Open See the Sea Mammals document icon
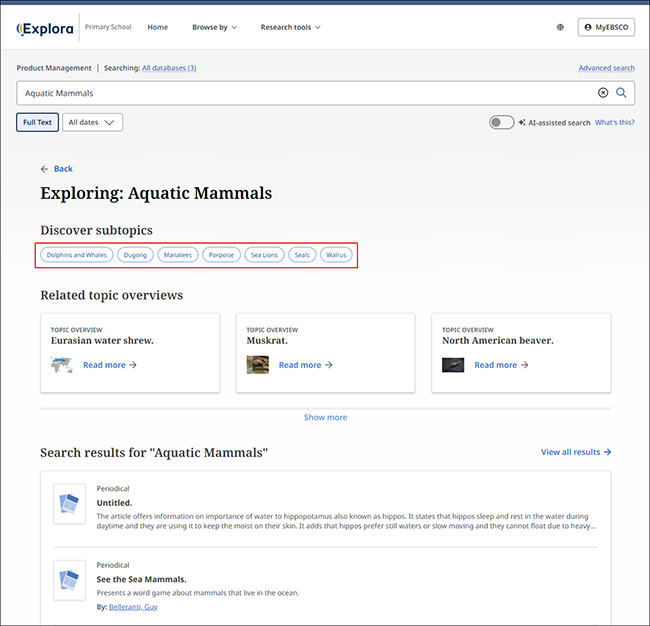This screenshot has width=650, height=626. [69, 580]
